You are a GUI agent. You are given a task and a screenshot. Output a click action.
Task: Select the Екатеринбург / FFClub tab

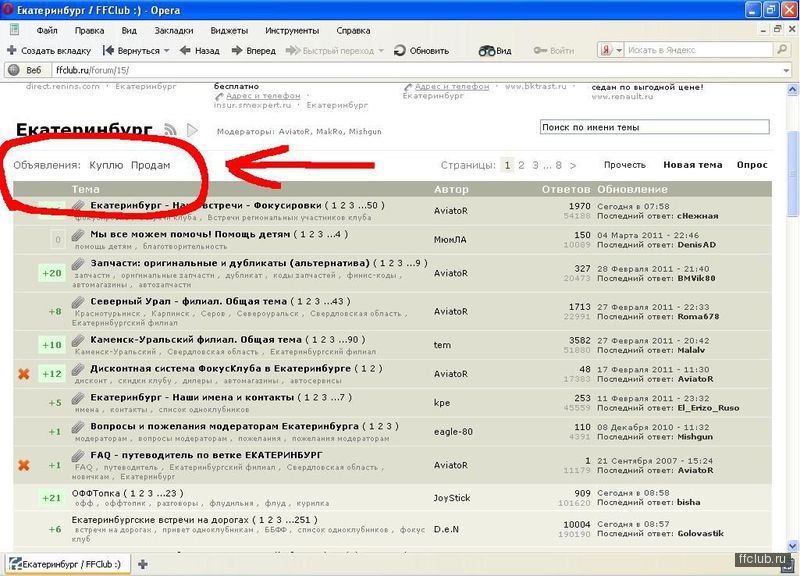(x=67, y=564)
